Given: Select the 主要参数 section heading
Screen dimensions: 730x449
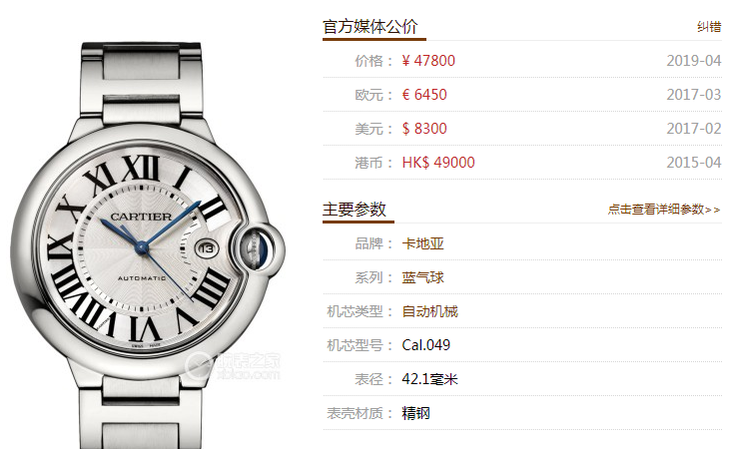Looking at the screenshot, I should 354,210.
